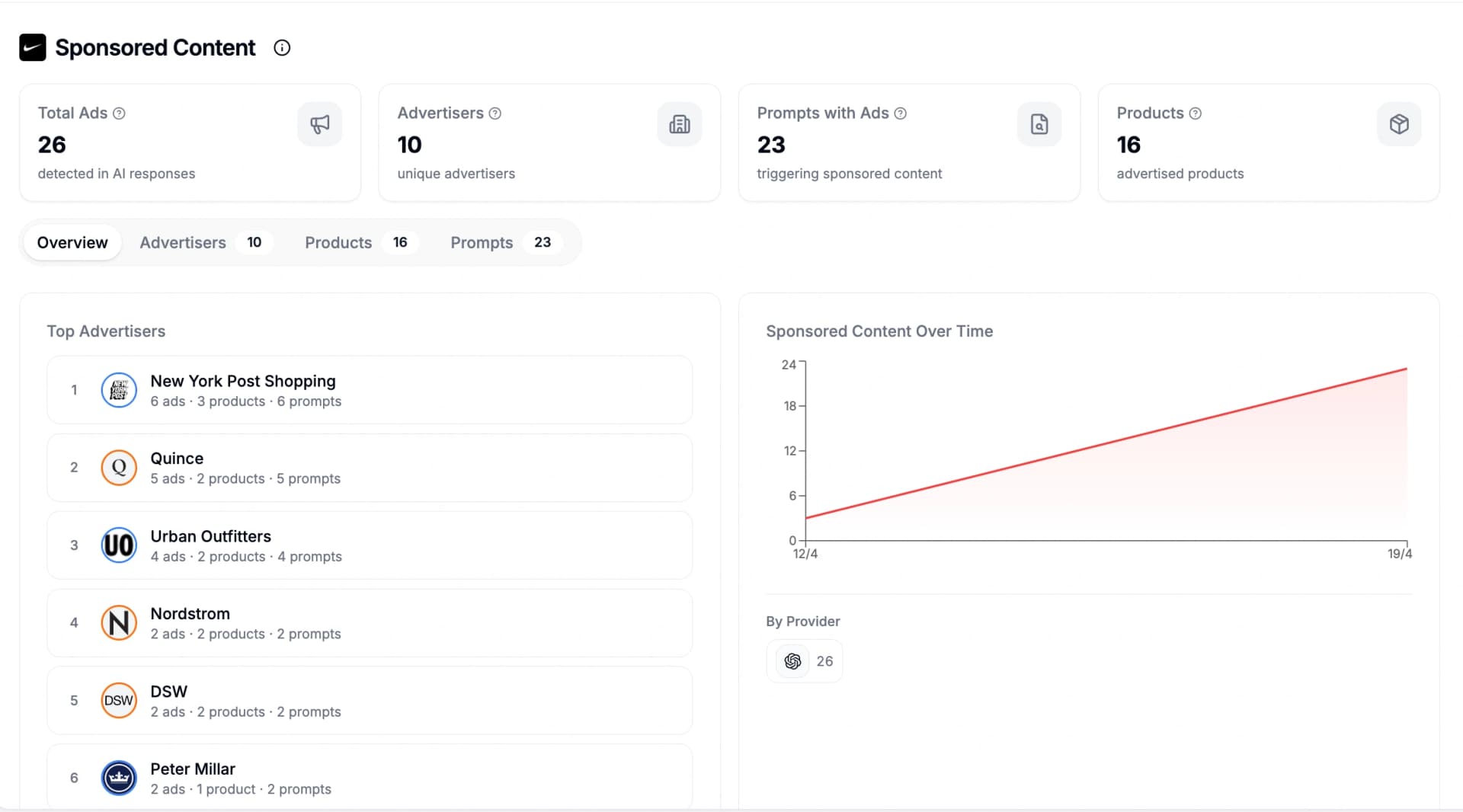
Task: Click the Prompts with Ads help icon
Action: click(901, 113)
